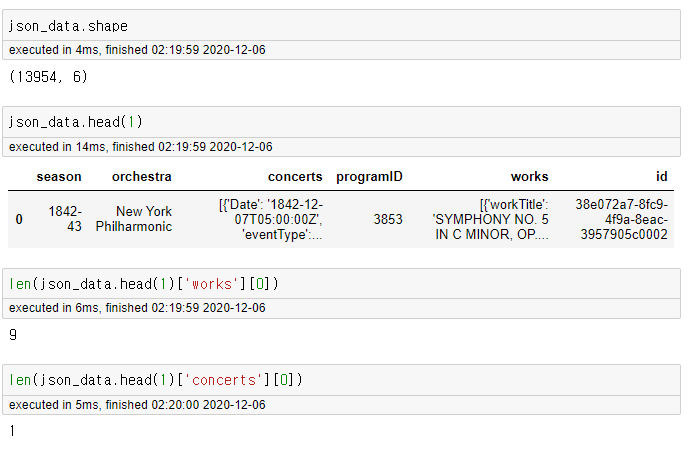Click the programID column header
The height and width of the screenshot is (451, 690).
point(369,177)
